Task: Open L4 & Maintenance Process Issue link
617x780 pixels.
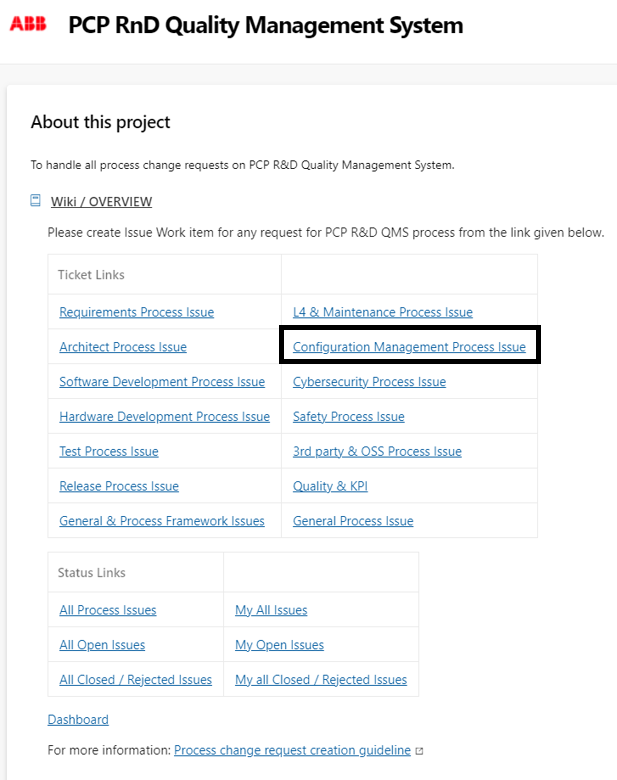Action: 383,312
